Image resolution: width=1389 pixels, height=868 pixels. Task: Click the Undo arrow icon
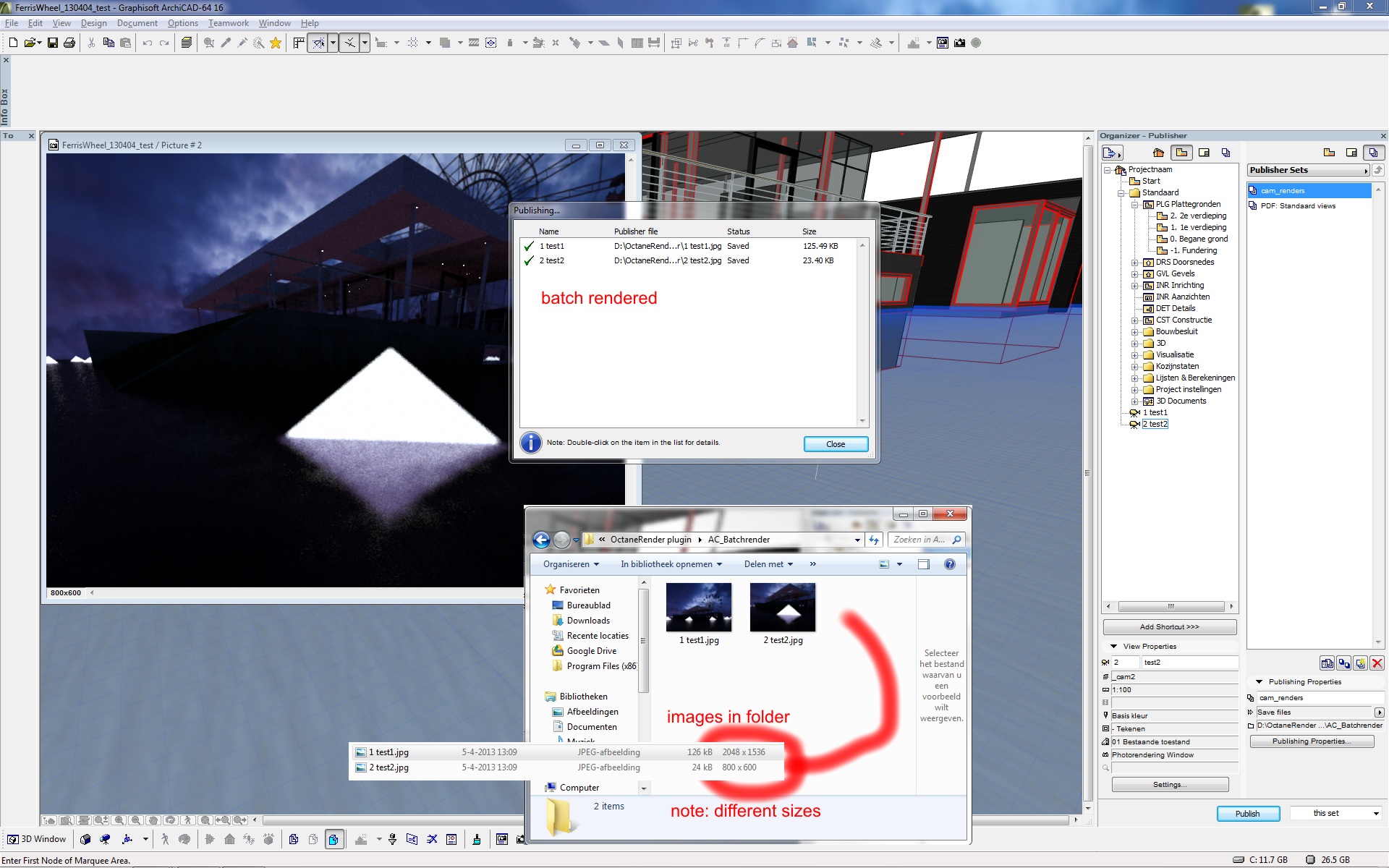click(x=148, y=43)
